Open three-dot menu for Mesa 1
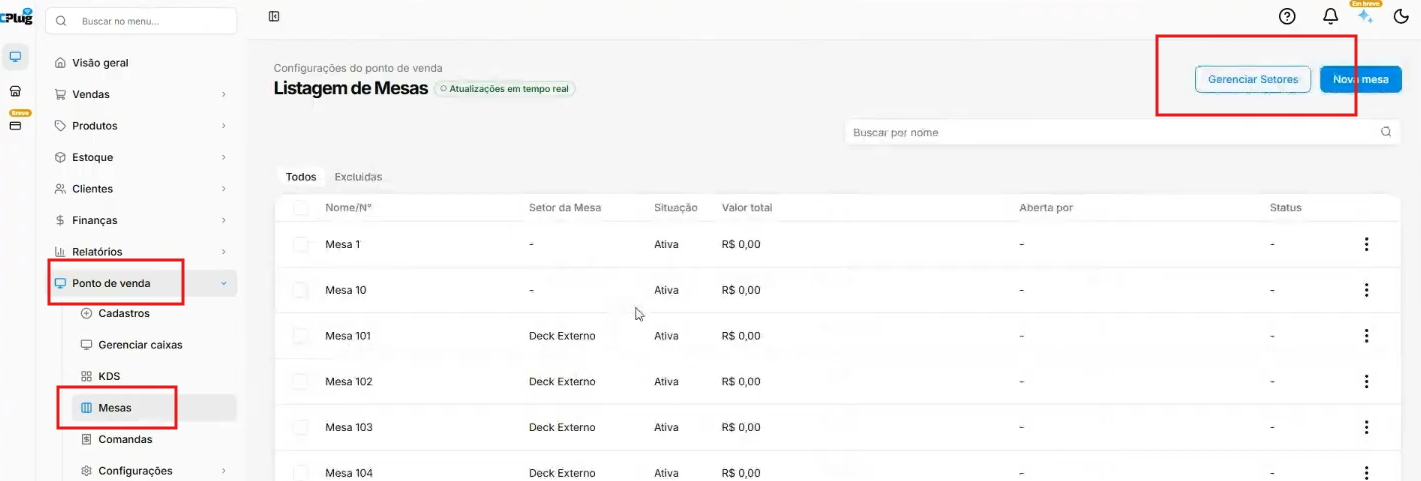The image size is (1421, 481). coord(1366,244)
